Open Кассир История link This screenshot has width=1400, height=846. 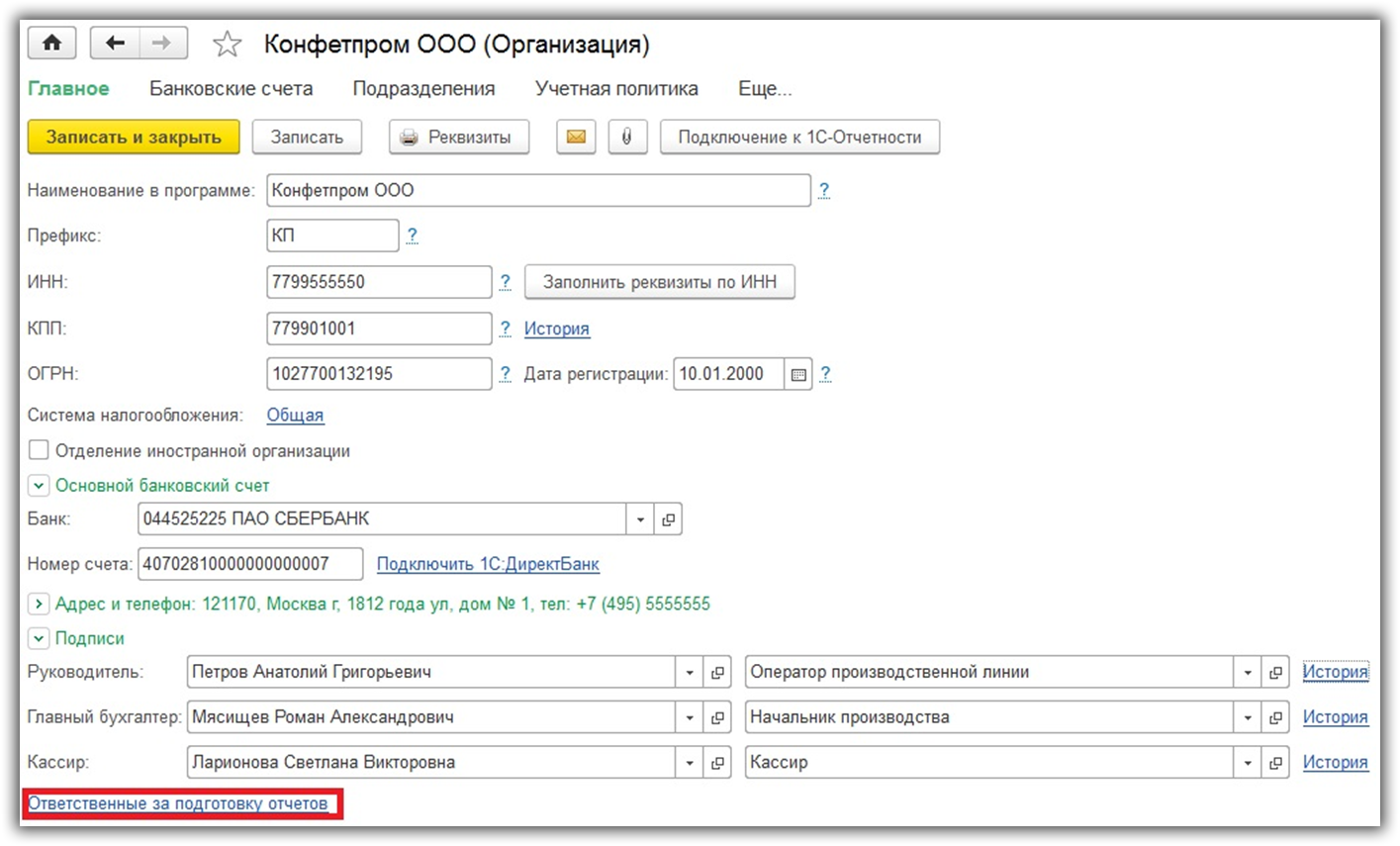(x=1336, y=762)
